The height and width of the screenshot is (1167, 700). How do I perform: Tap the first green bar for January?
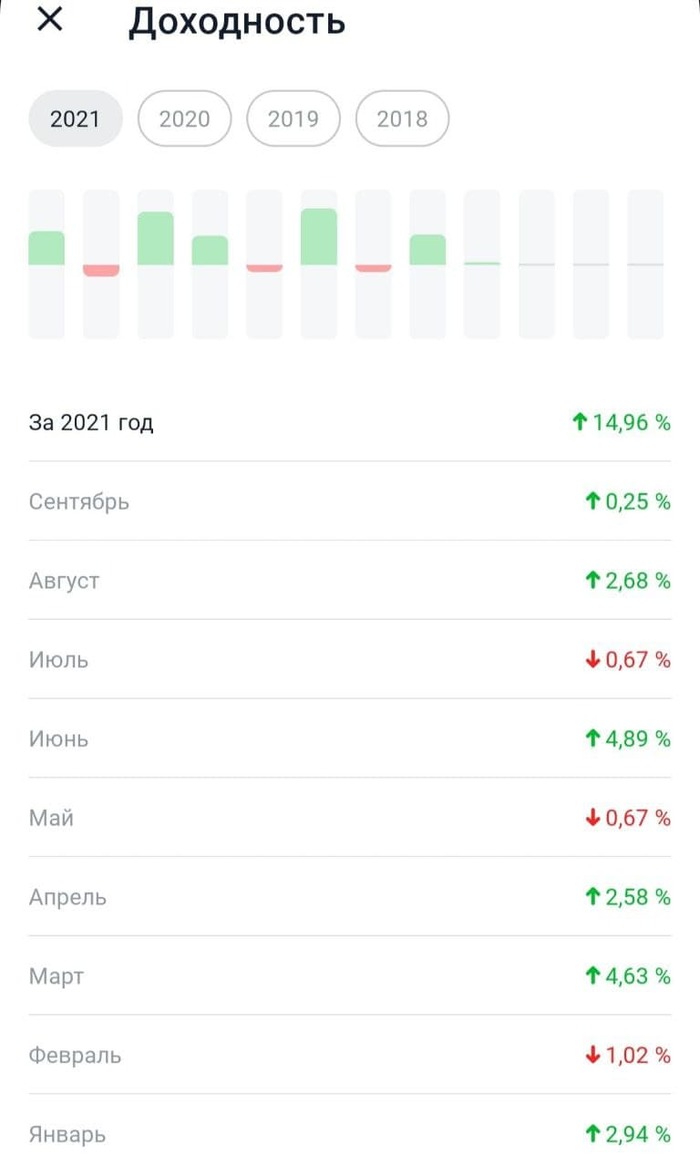pos(47,248)
